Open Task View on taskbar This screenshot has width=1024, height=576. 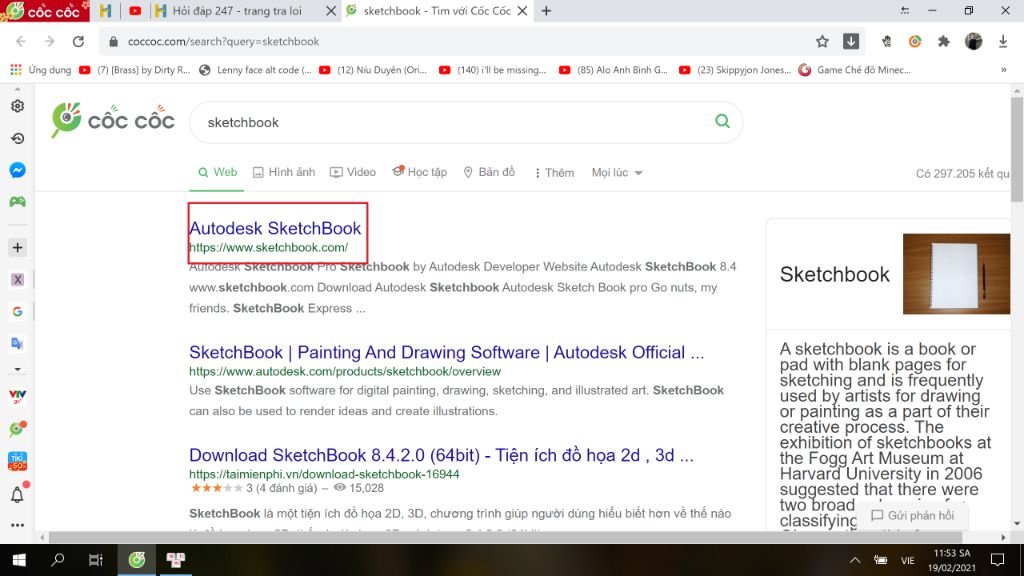[x=96, y=560]
